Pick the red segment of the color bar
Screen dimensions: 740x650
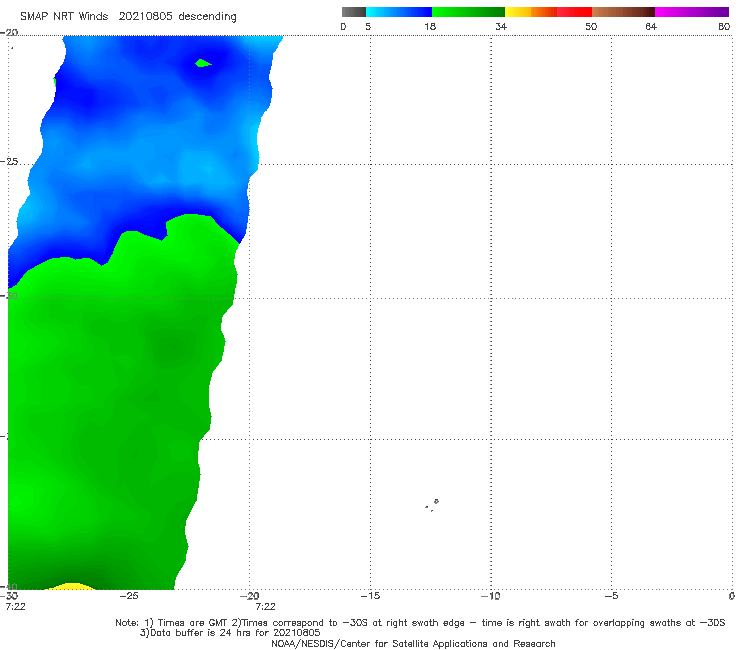click(x=574, y=12)
